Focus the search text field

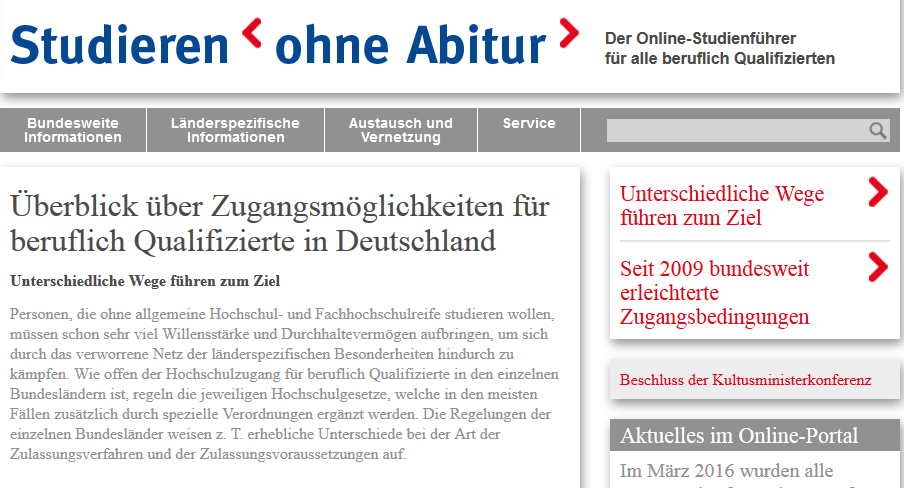point(735,131)
